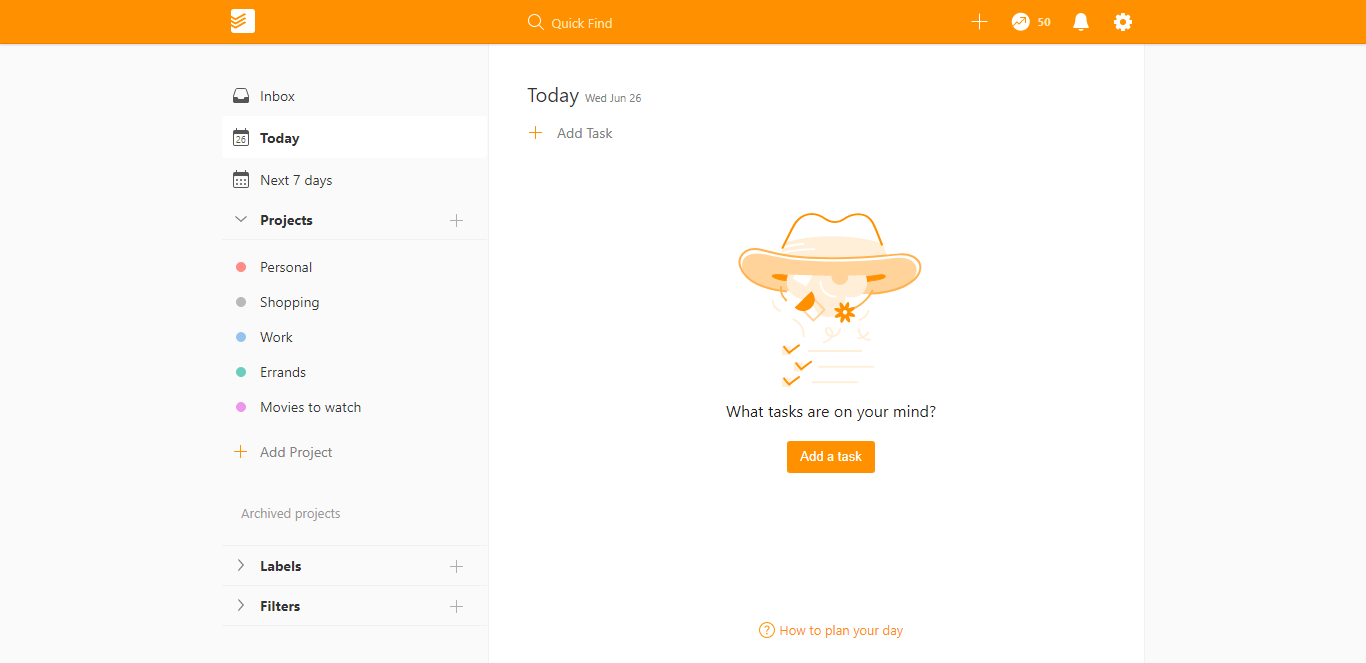Expand the Filters section chevron

click(240, 605)
